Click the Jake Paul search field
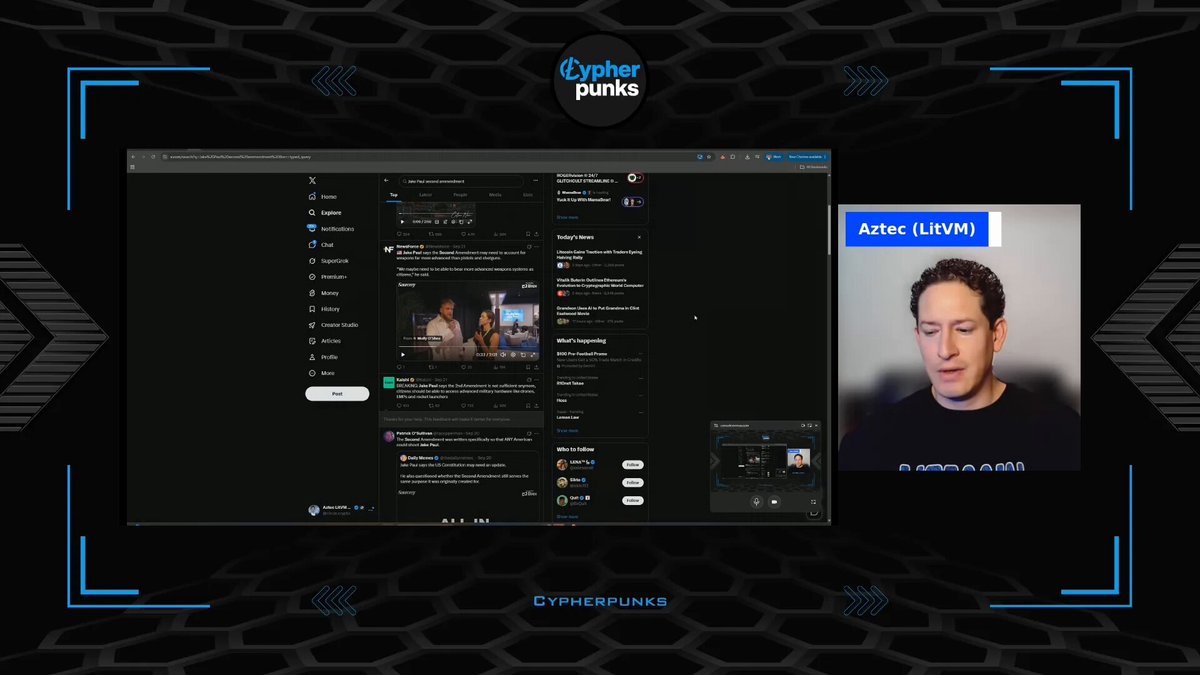The image size is (1200, 675). click(460, 181)
